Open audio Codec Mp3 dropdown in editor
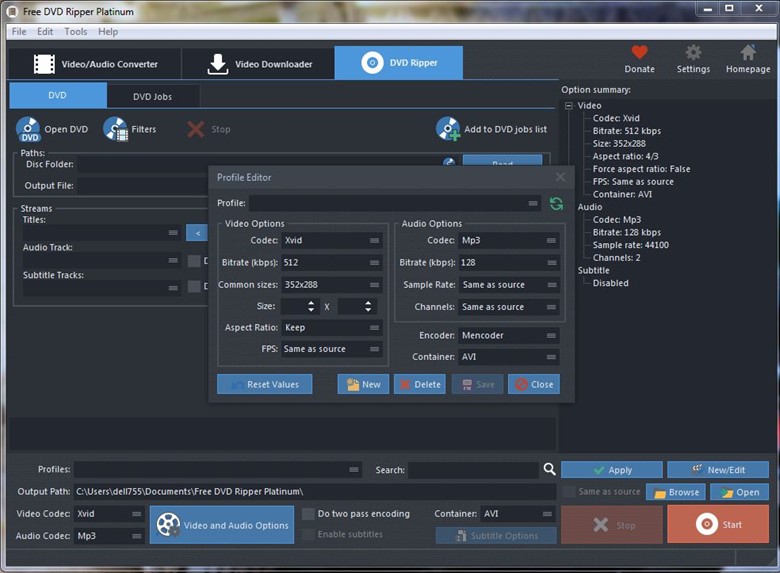780x573 pixels. [509, 240]
